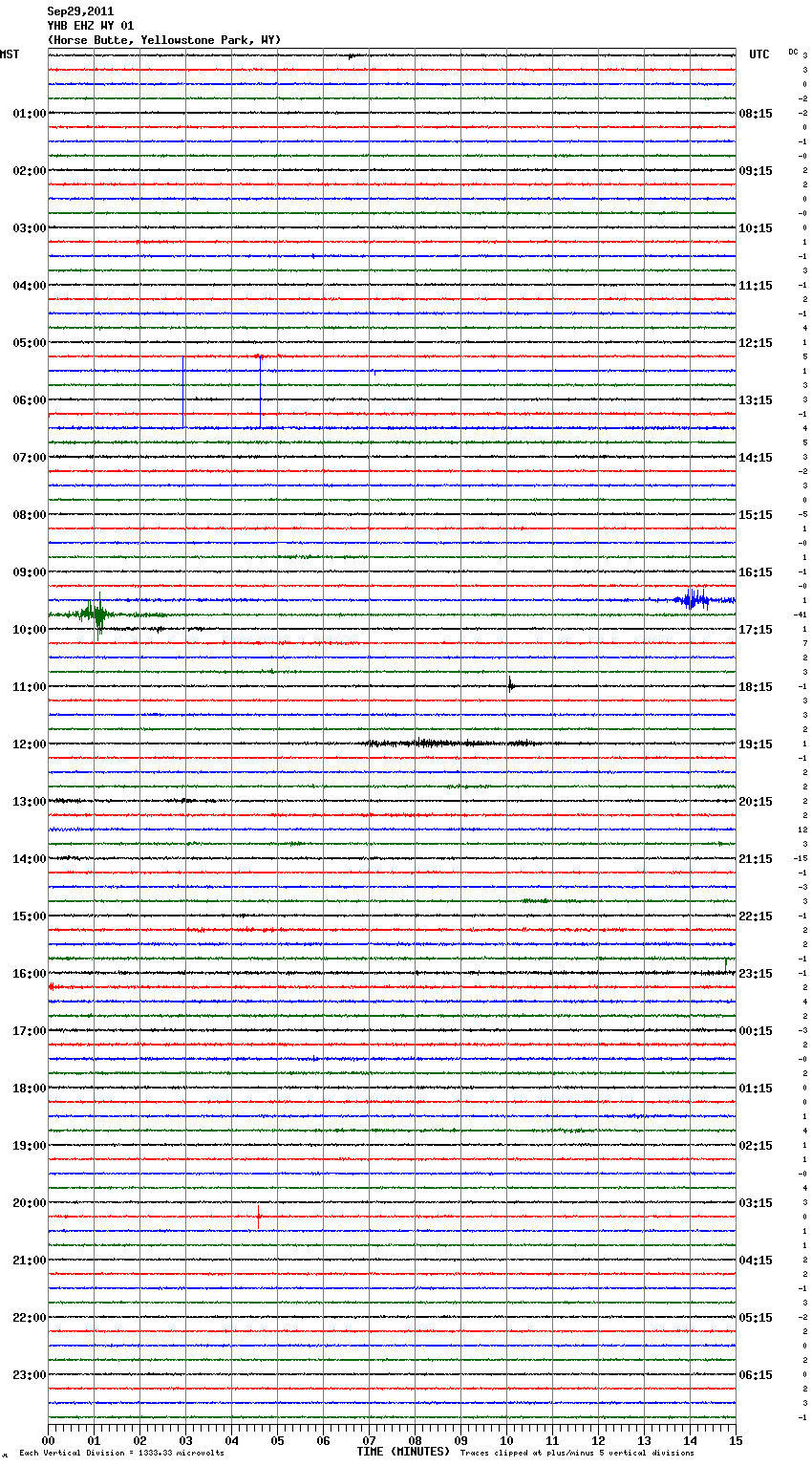Click the "21:15" UTC time label
Image resolution: width=812 pixels, height=1466 pixels.
[756, 859]
